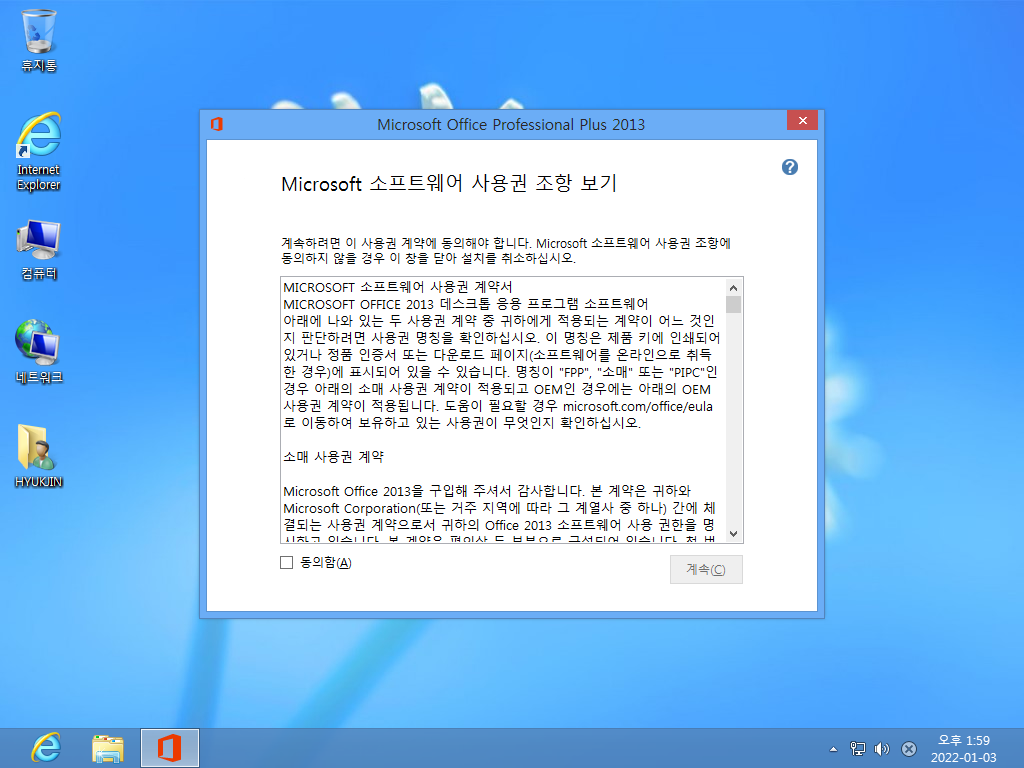The image size is (1024, 768).
Task: Select the 컴퓨터 desktop icon
Action: click(39, 249)
